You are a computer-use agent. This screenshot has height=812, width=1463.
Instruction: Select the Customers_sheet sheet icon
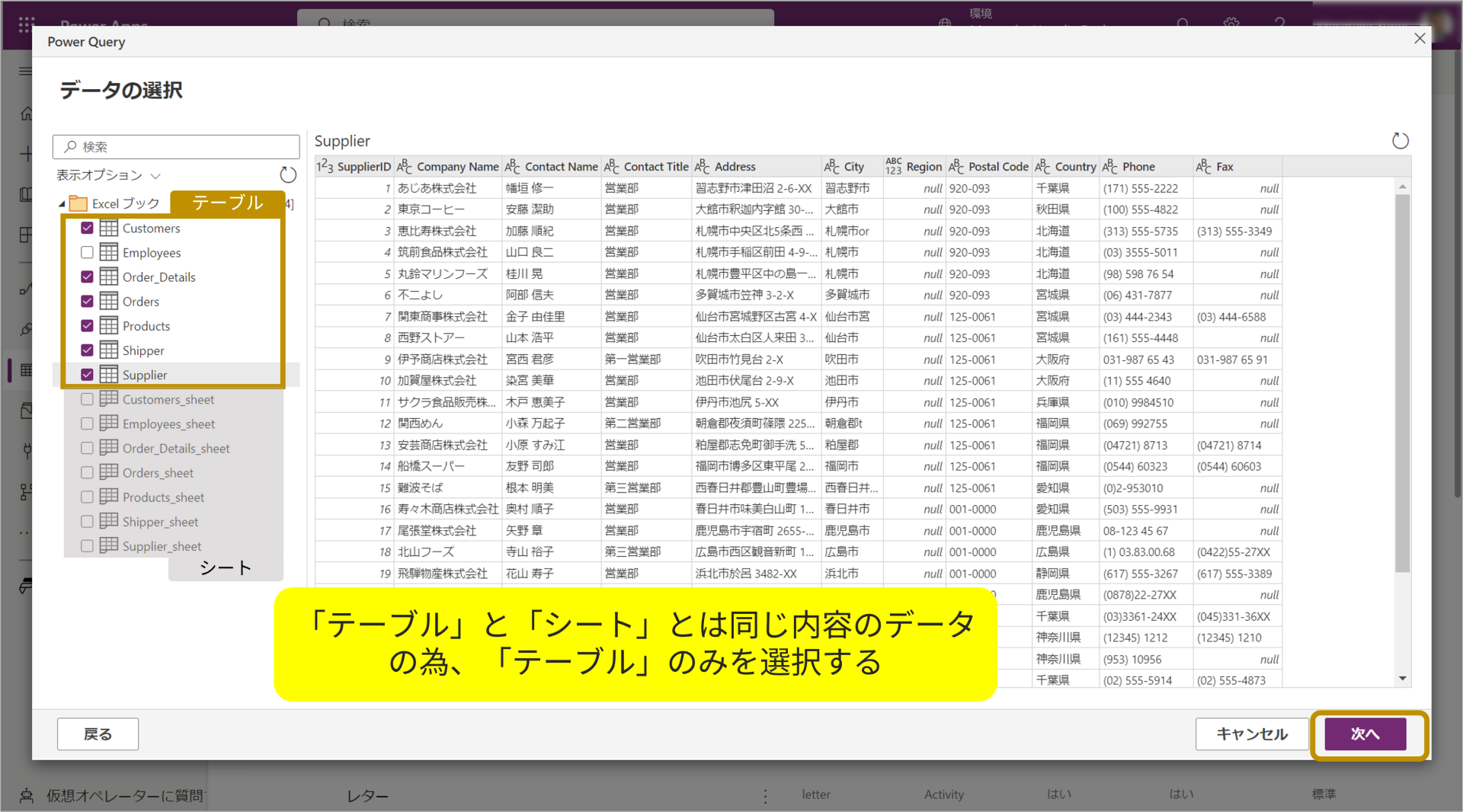click(x=109, y=398)
